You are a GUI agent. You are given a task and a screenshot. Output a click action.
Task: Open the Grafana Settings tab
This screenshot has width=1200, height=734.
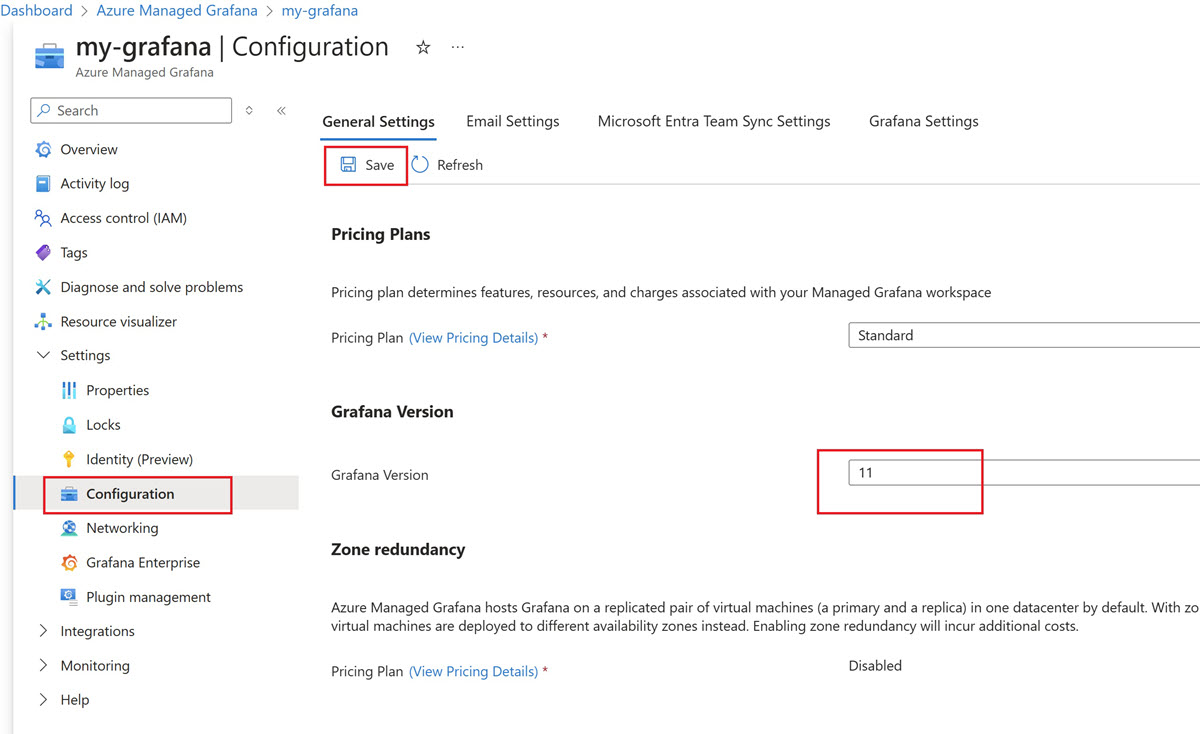tap(923, 122)
